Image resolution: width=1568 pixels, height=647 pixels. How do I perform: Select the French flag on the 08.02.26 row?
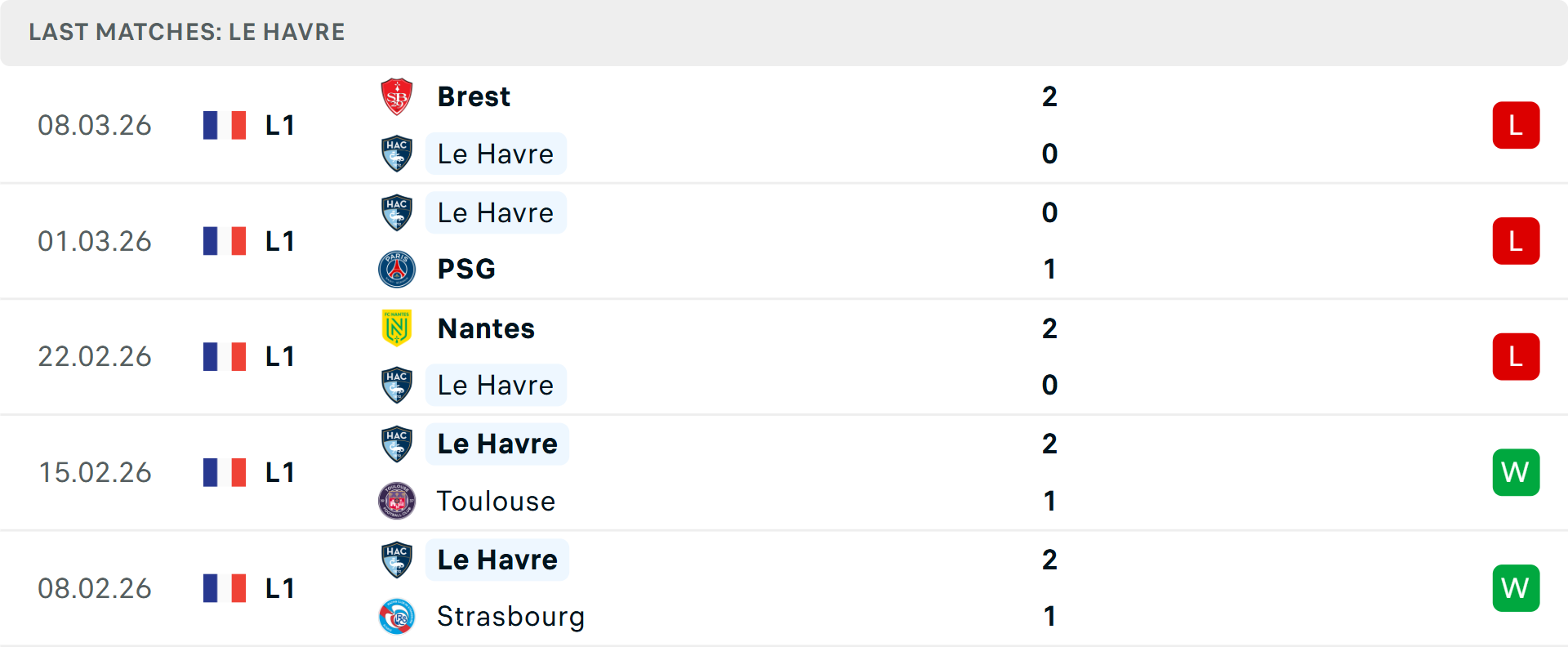(225, 587)
